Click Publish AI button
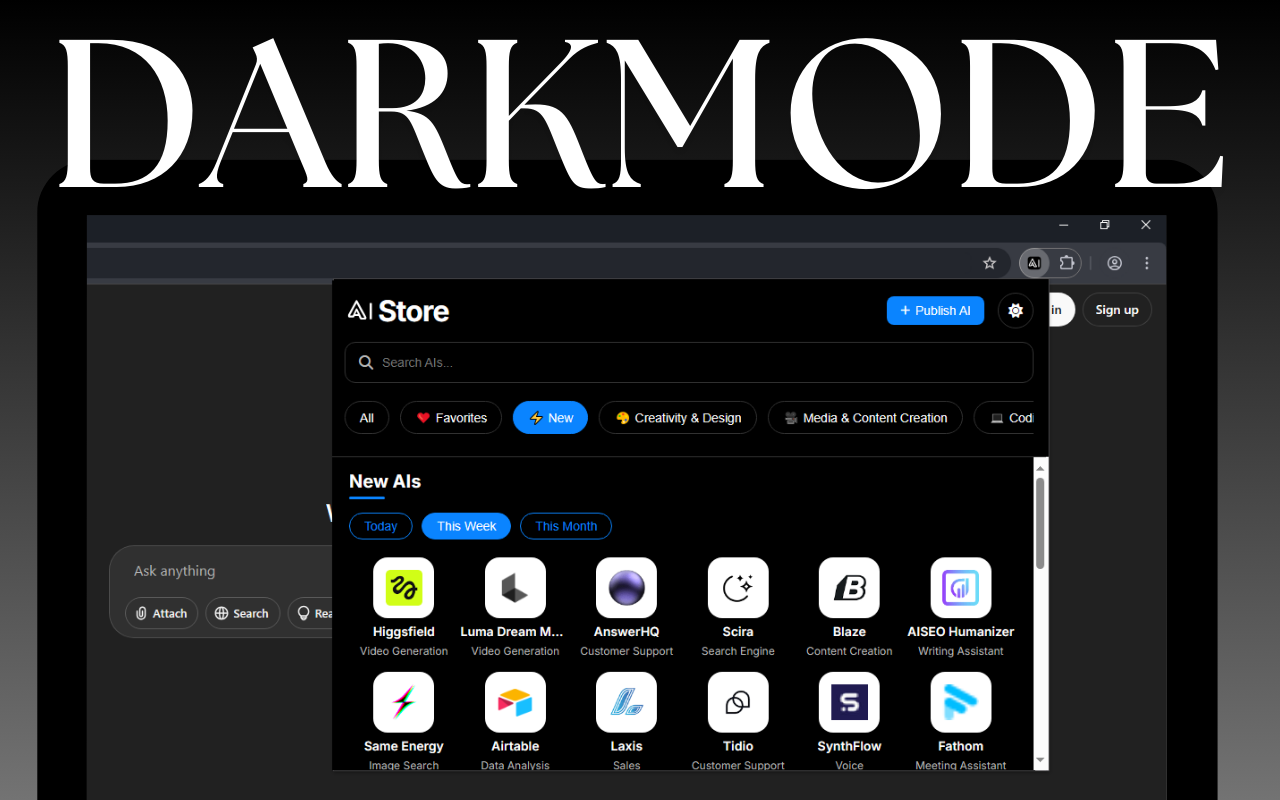This screenshot has width=1280, height=800. click(x=935, y=311)
